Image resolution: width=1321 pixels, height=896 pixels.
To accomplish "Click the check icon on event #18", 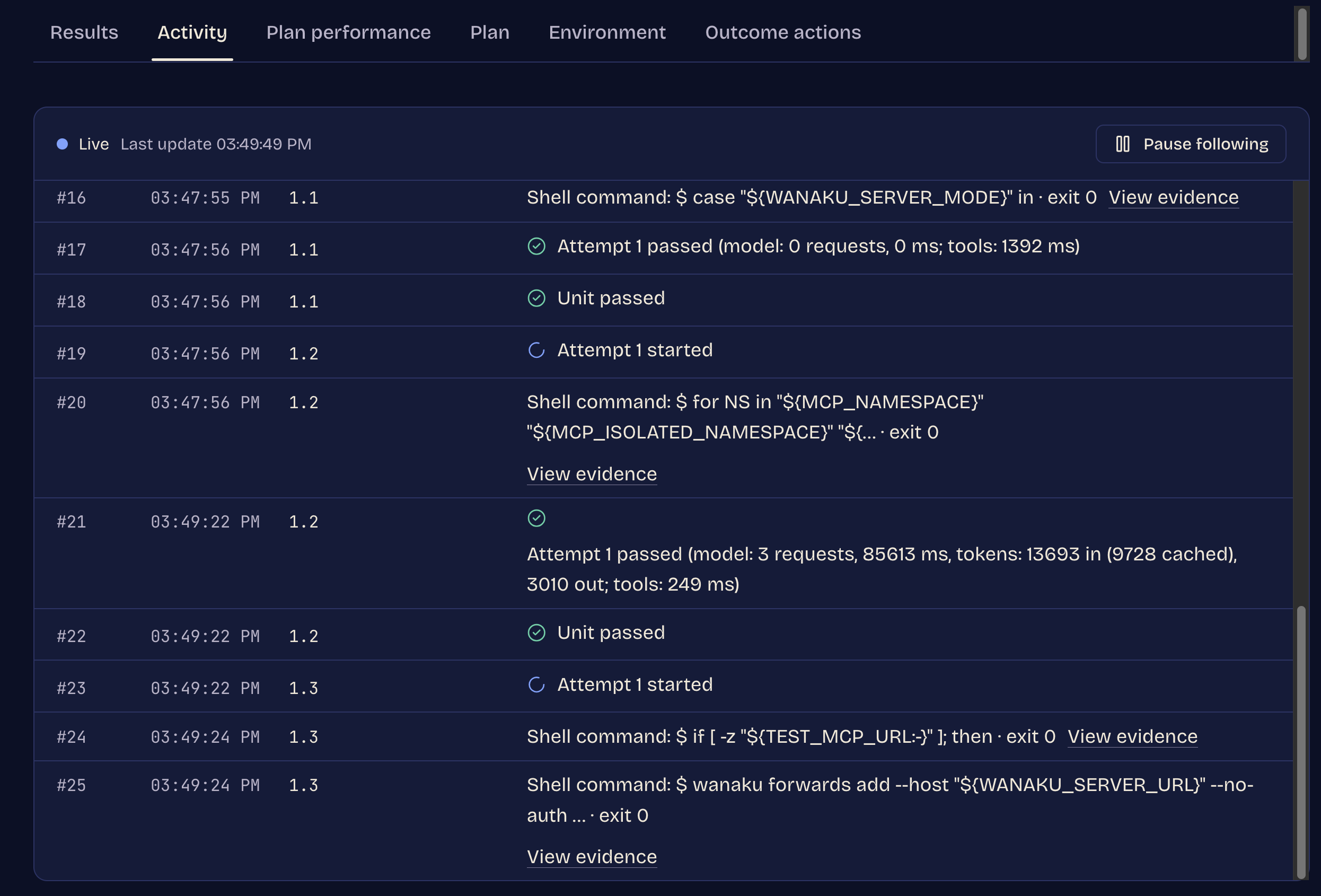I will (x=536, y=298).
